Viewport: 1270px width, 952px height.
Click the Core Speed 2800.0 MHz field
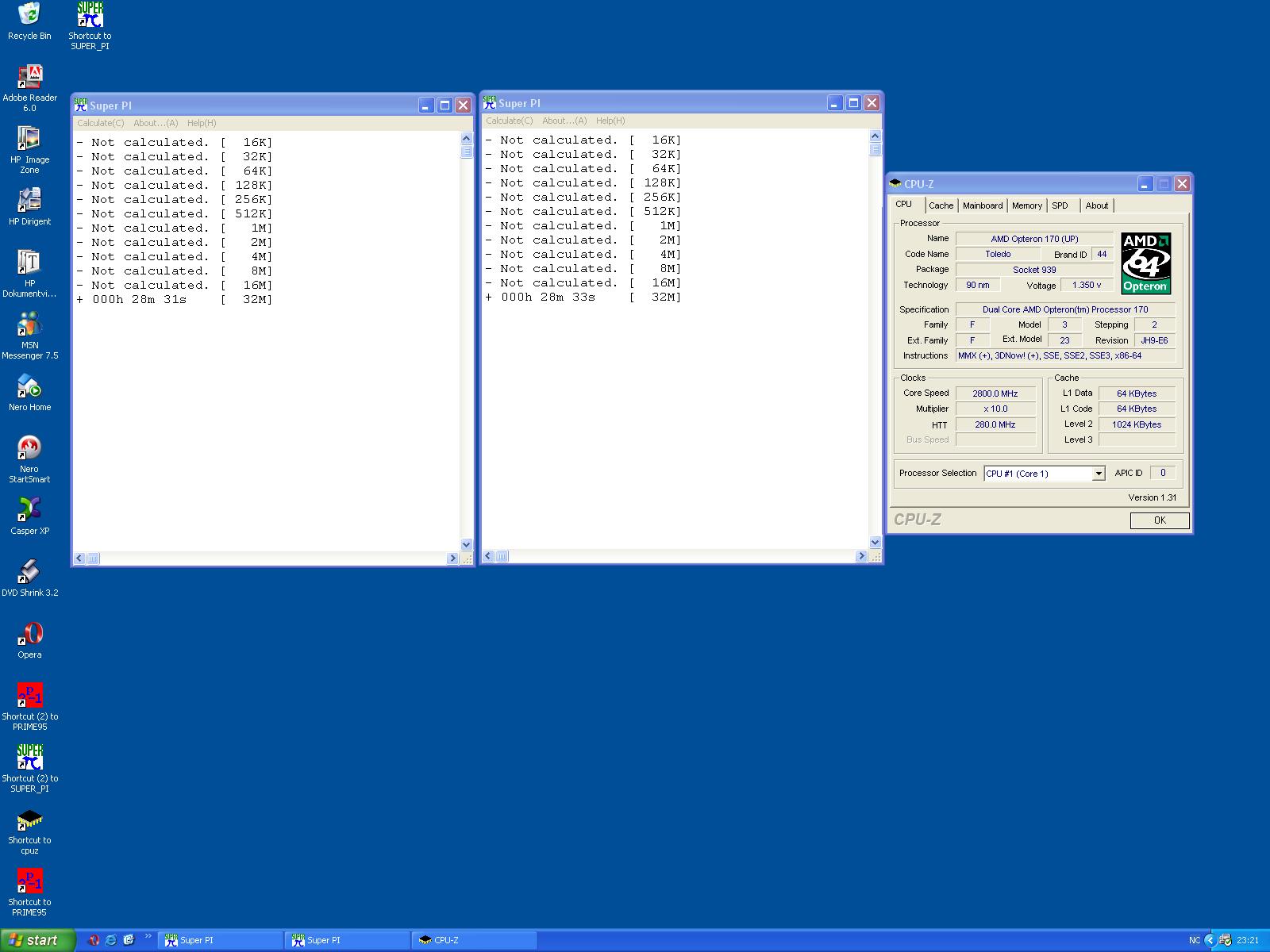pyautogui.click(x=995, y=393)
